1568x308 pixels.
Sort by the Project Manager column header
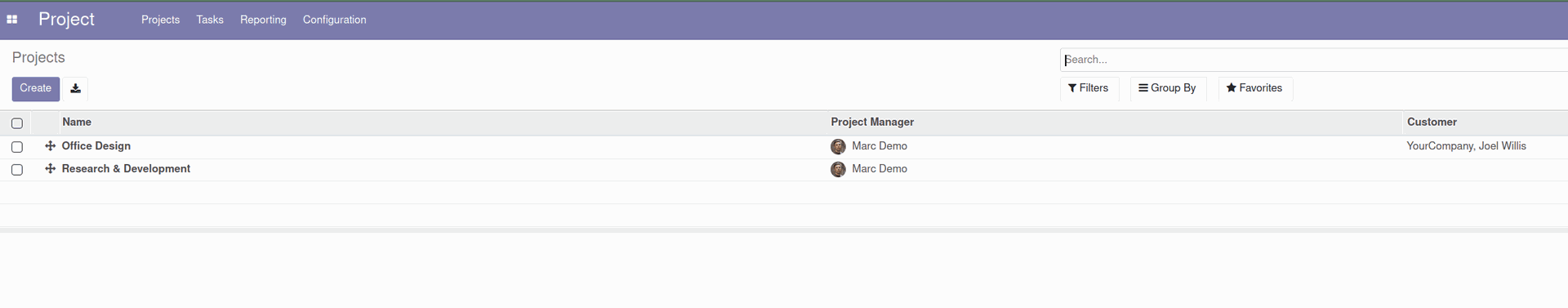tap(872, 123)
